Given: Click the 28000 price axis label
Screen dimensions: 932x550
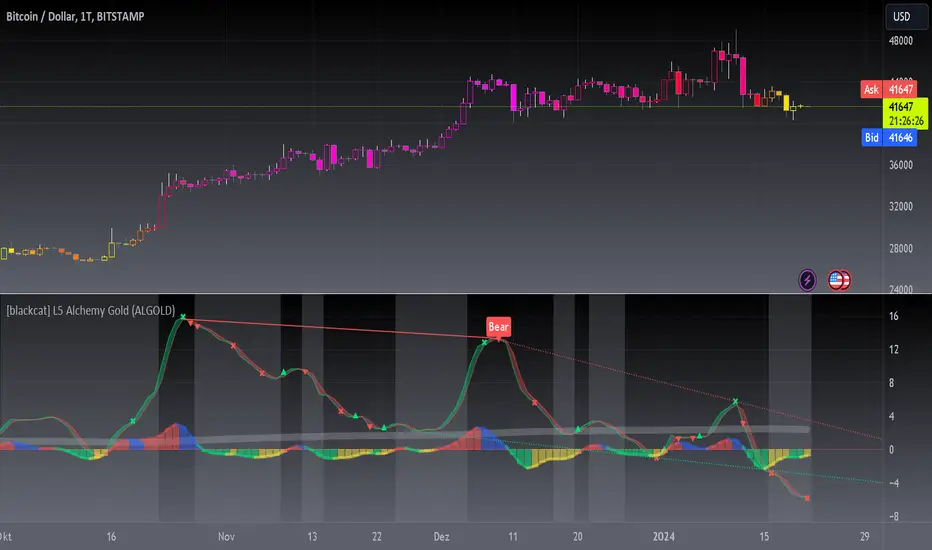Looking at the screenshot, I should click(900, 248).
